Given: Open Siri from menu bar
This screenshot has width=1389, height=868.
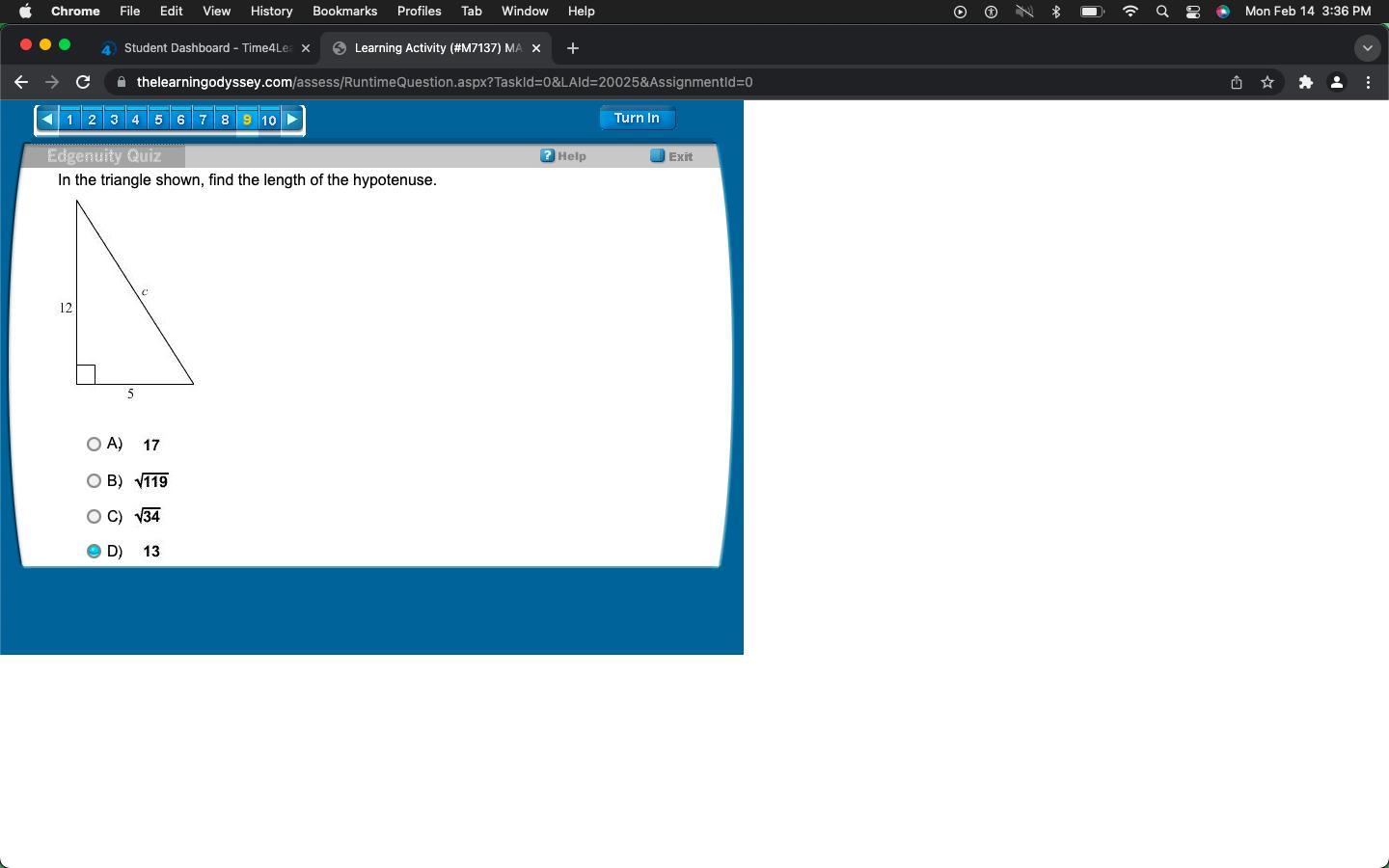Looking at the screenshot, I should pyautogui.click(x=1223, y=12).
